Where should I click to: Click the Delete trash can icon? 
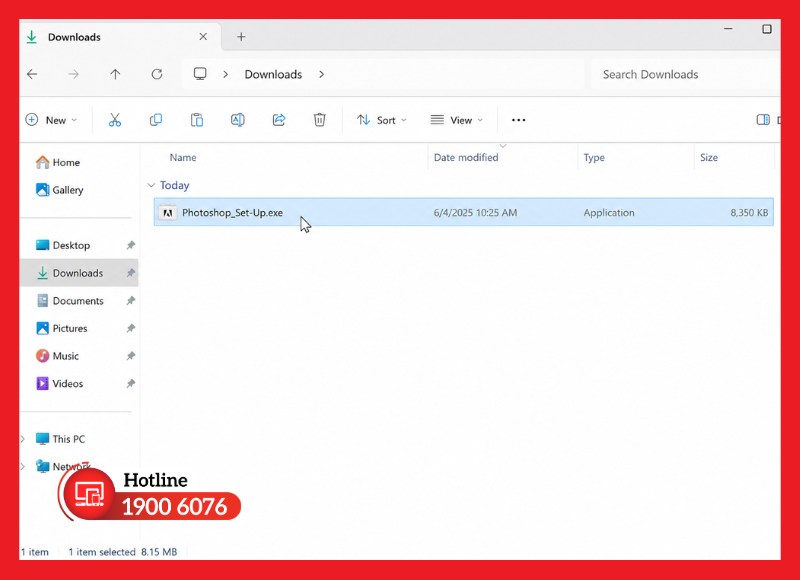(319, 120)
